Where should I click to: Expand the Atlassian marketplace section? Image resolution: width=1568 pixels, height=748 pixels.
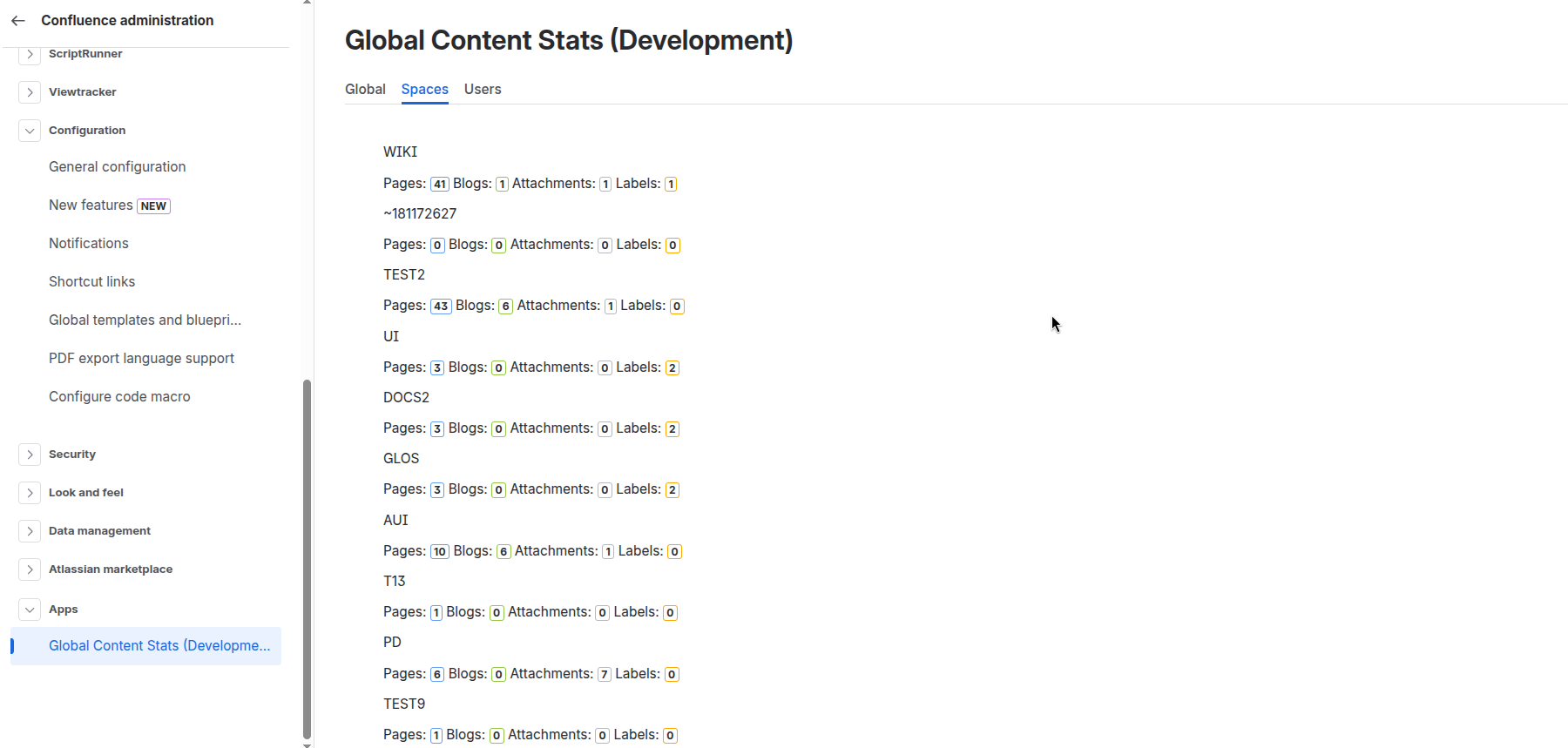click(x=30, y=569)
